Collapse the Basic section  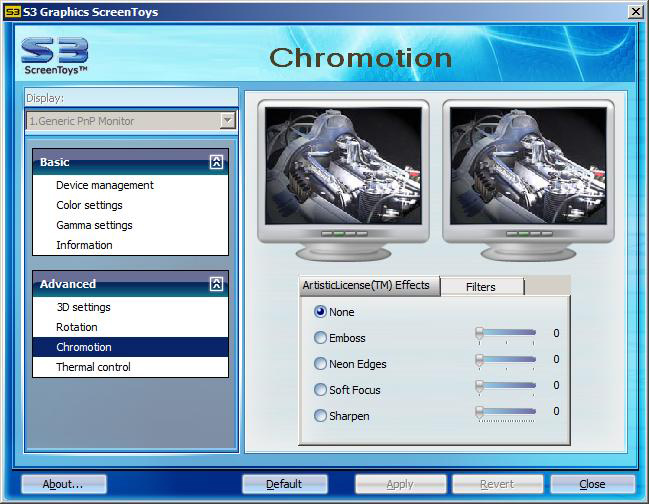click(x=216, y=162)
